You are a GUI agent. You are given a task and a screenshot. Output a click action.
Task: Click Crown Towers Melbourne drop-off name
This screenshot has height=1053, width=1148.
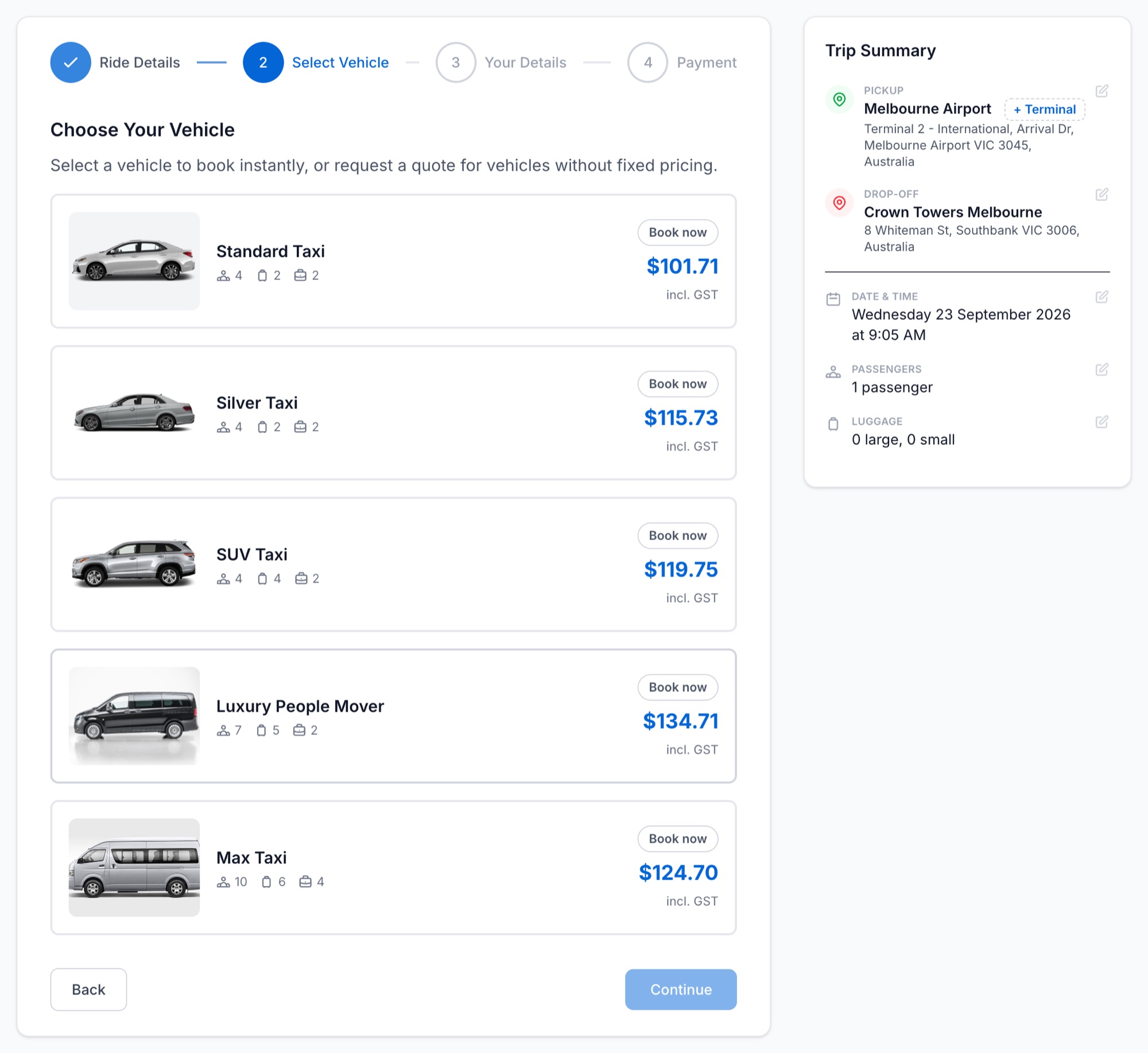click(x=953, y=212)
